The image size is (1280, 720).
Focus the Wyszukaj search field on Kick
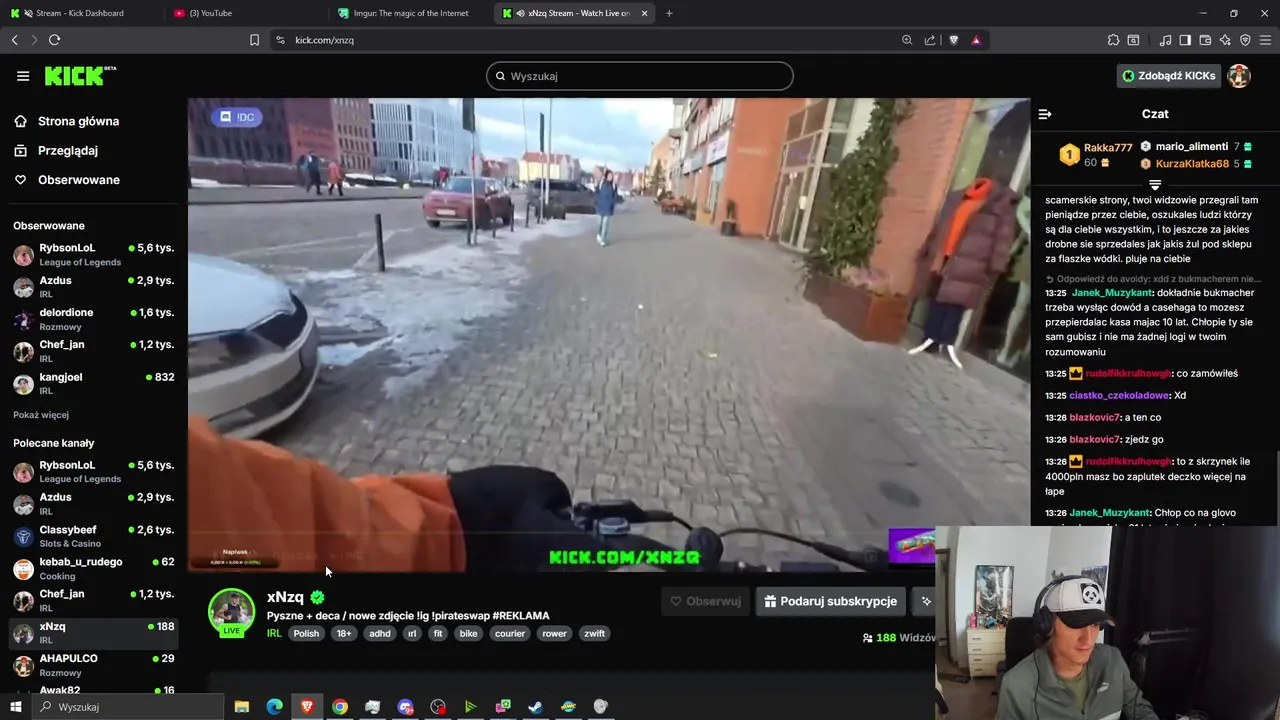tap(640, 76)
